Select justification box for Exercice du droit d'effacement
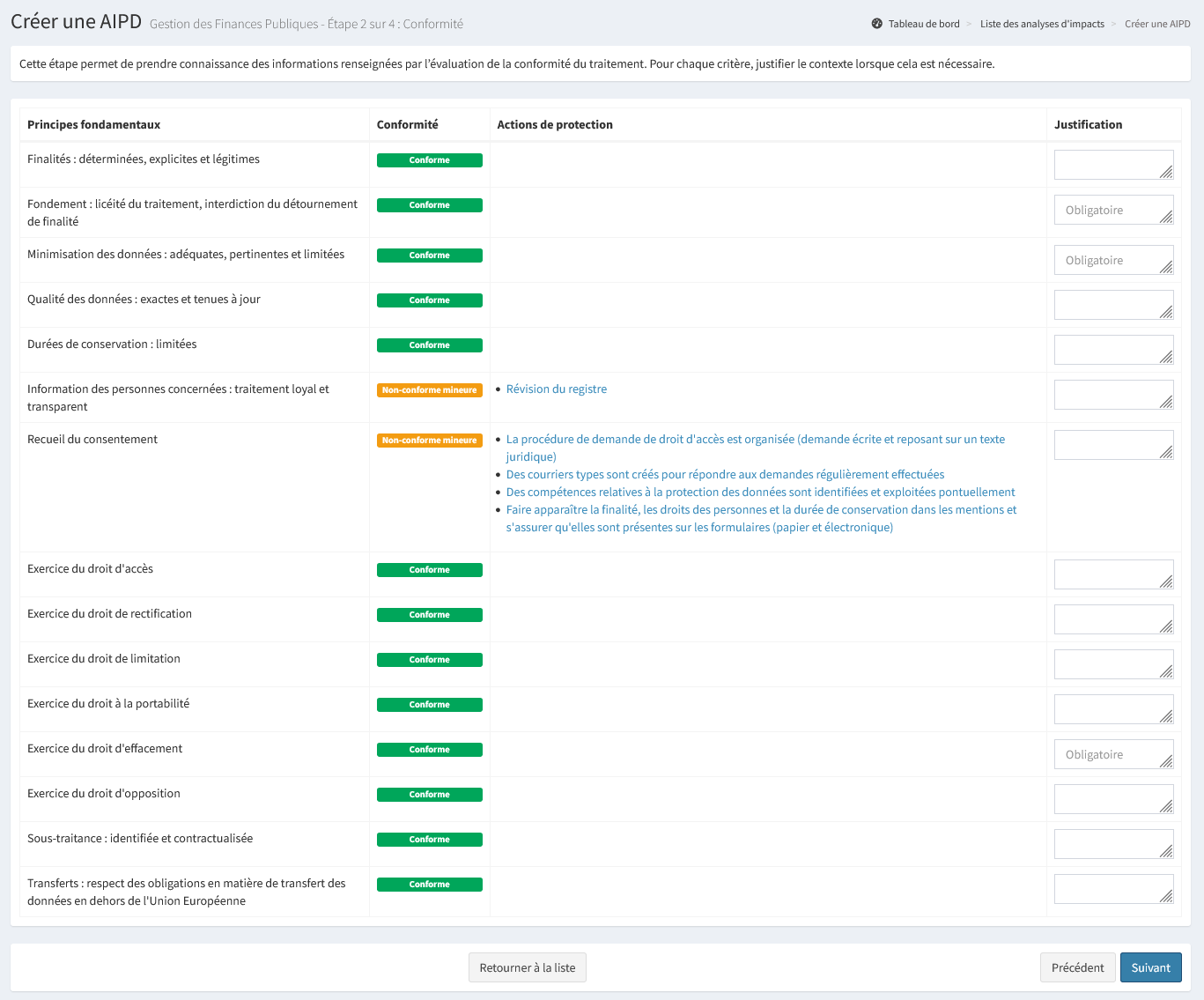 tap(1112, 754)
